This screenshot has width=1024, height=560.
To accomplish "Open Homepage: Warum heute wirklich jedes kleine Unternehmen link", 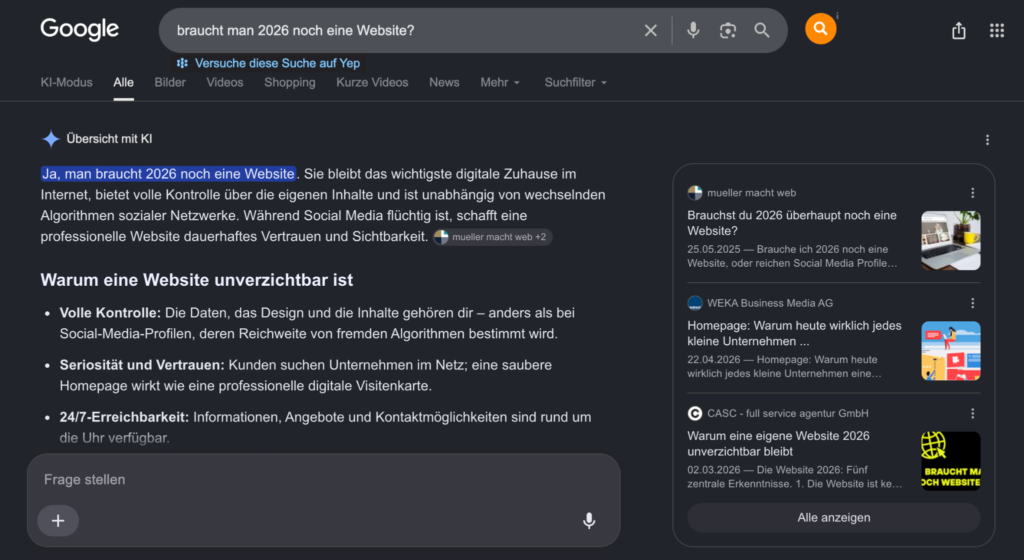I will 794,333.
